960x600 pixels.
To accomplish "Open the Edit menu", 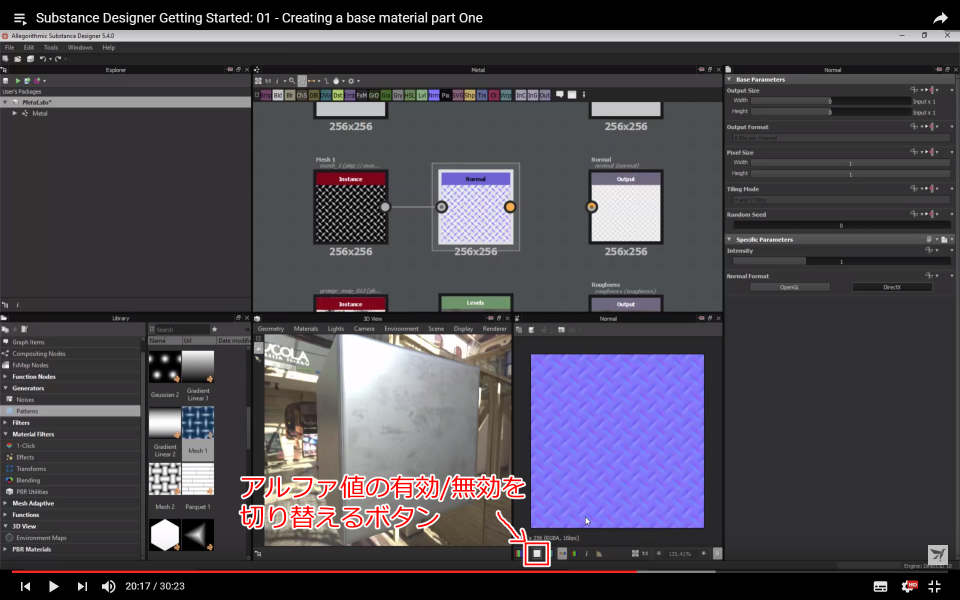I will 29,47.
